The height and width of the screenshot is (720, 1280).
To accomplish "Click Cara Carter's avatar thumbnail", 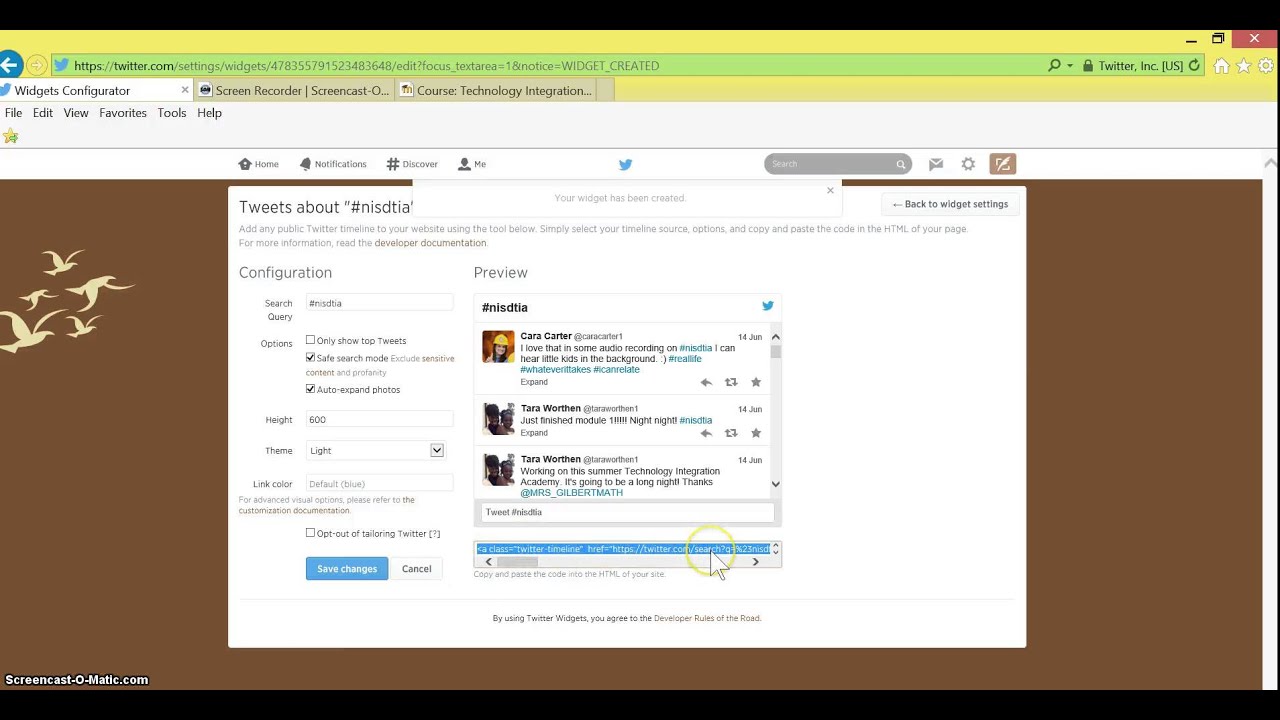I will pyautogui.click(x=498, y=346).
